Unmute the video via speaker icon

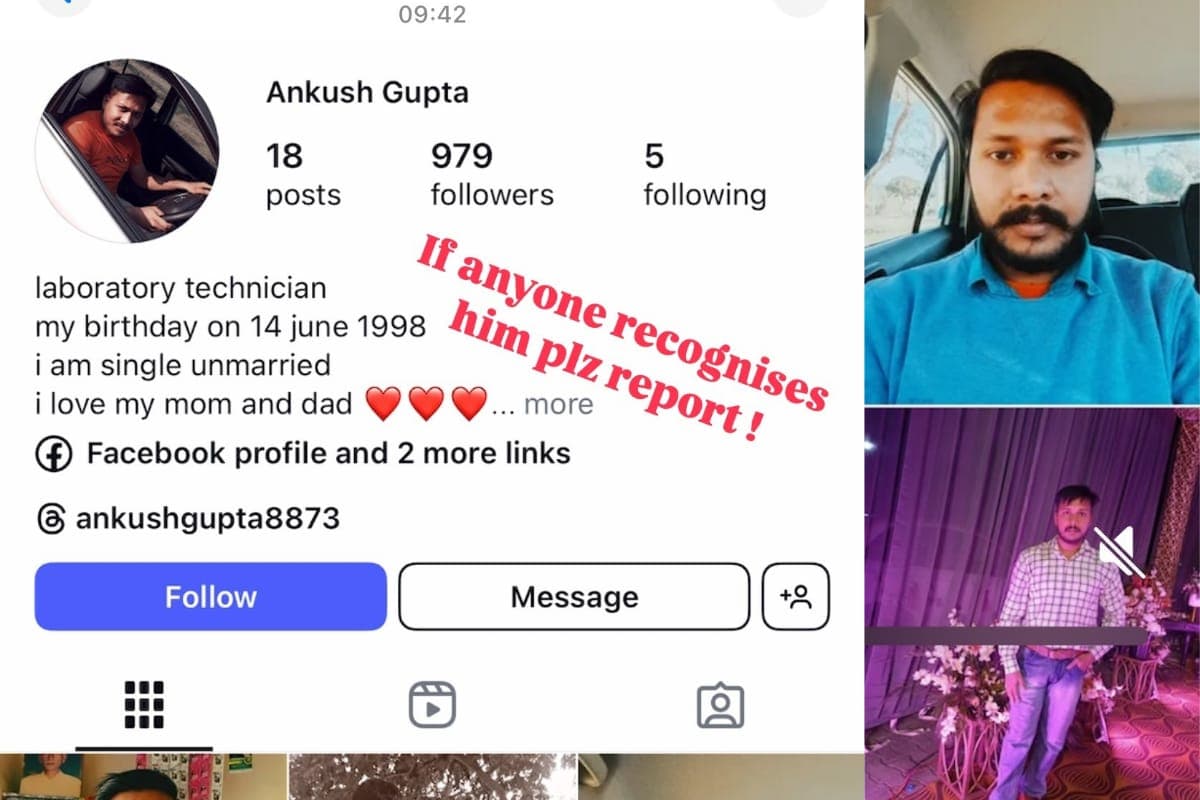(x=1119, y=551)
